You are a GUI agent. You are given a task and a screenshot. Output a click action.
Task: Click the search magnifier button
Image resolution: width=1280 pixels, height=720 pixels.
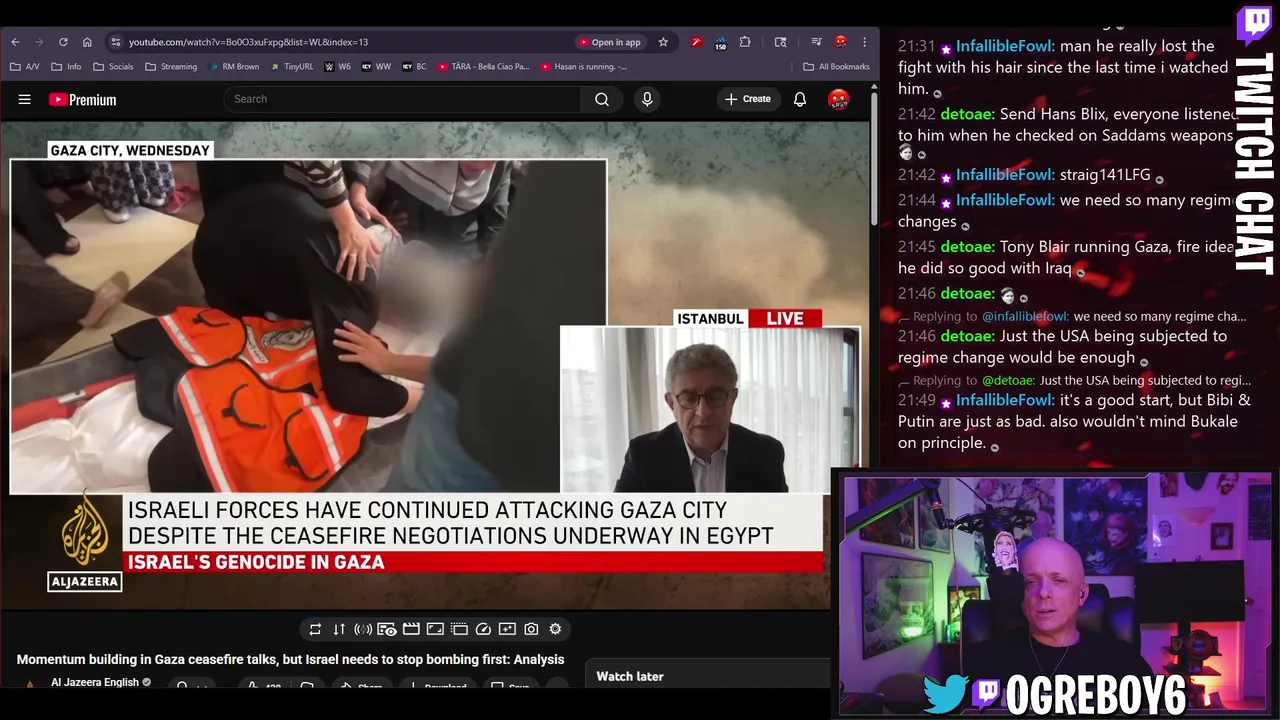(602, 99)
